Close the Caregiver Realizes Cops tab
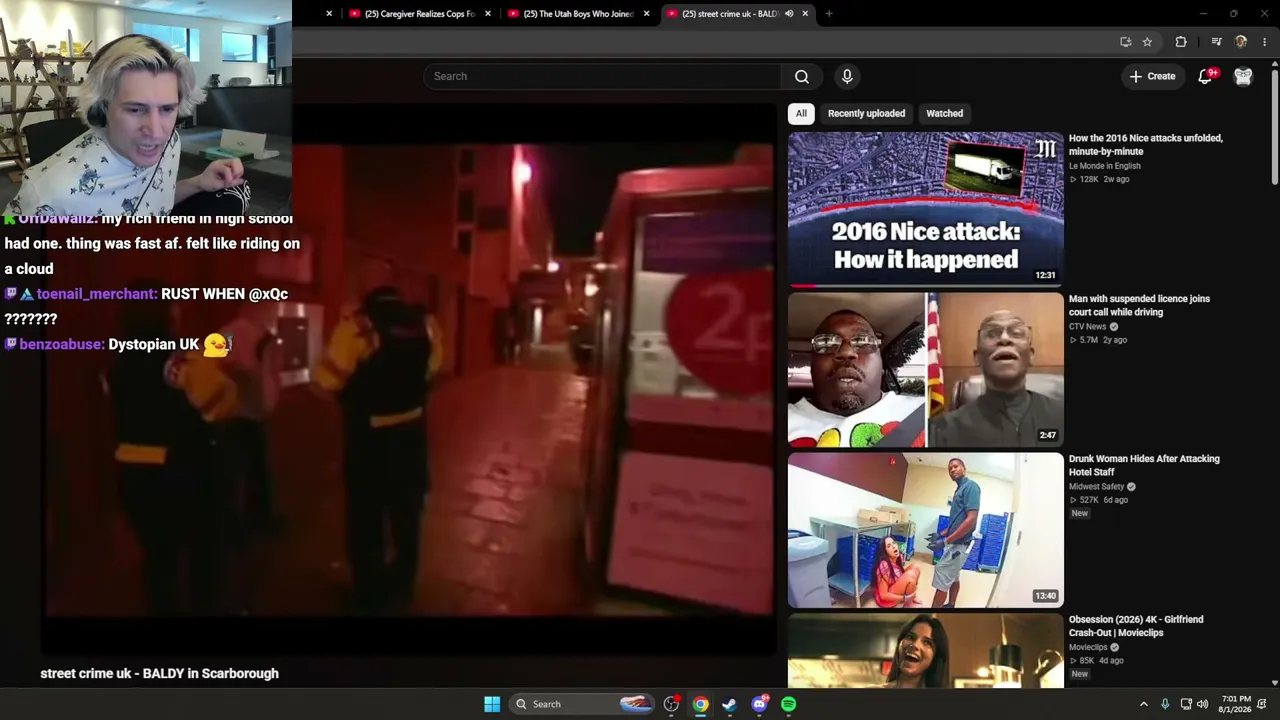 pyautogui.click(x=488, y=14)
